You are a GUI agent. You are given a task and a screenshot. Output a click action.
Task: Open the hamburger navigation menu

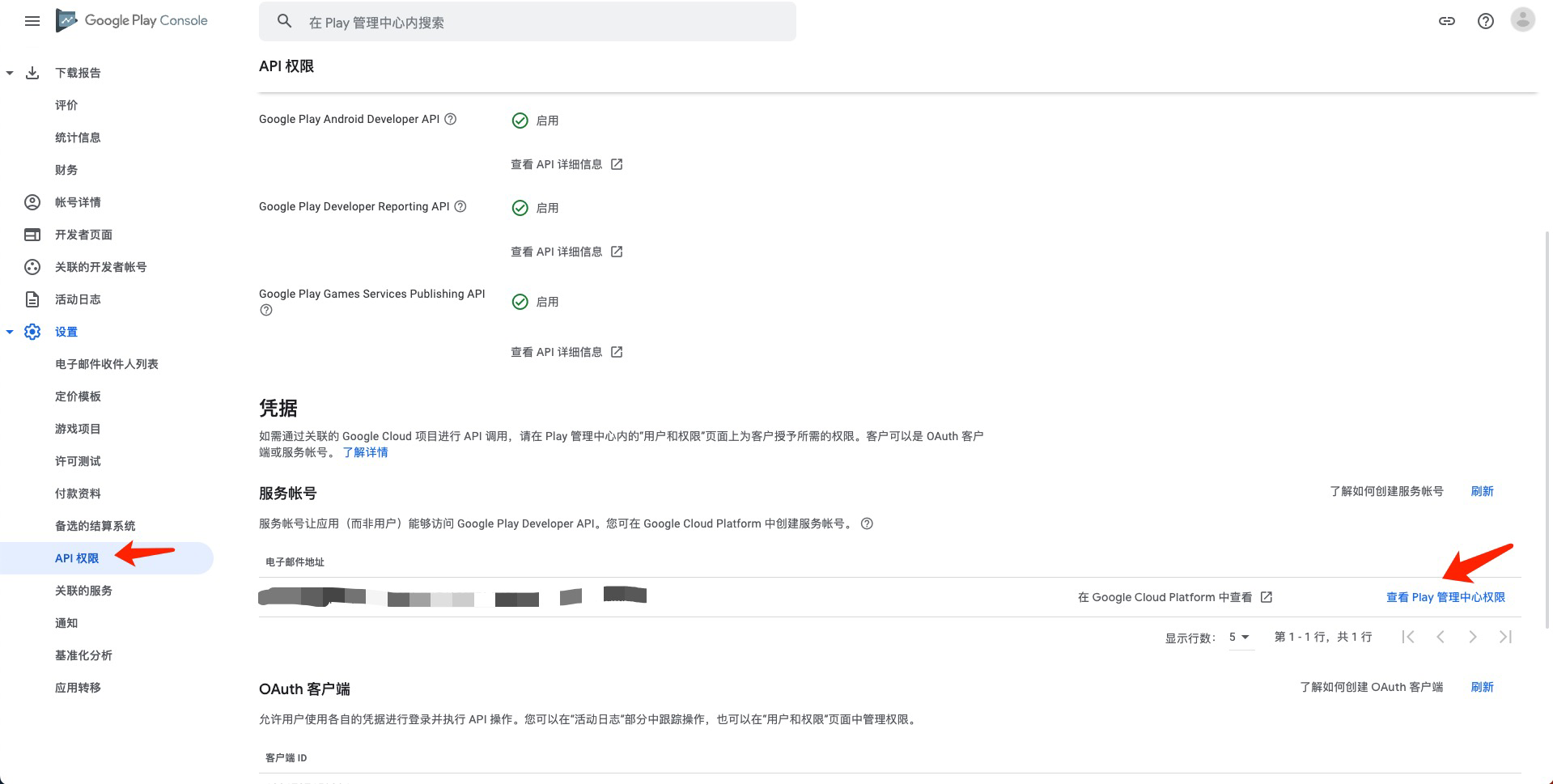coord(32,21)
